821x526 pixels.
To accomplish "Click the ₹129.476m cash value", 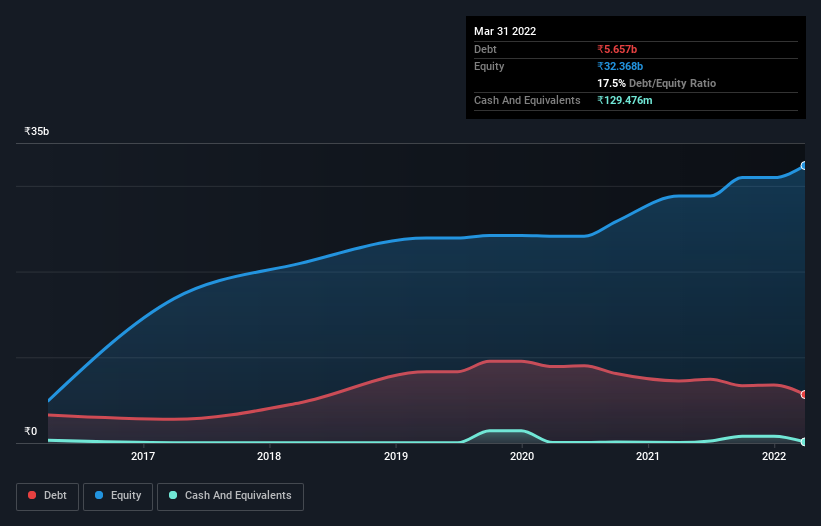I will click(x=625, y=100).
